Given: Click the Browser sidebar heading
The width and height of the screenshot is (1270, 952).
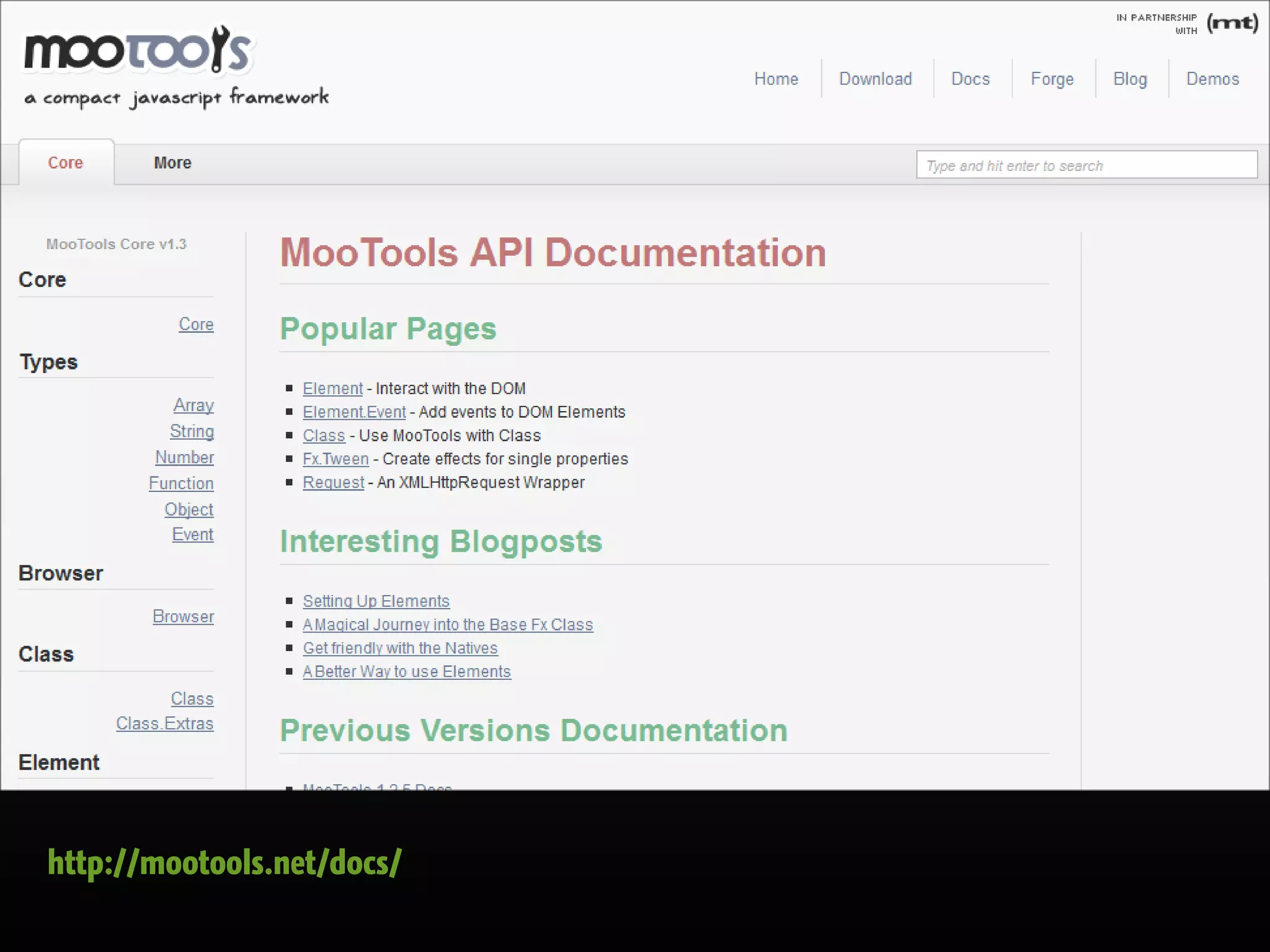Looking at the screenshot, I should click(61, 573).
